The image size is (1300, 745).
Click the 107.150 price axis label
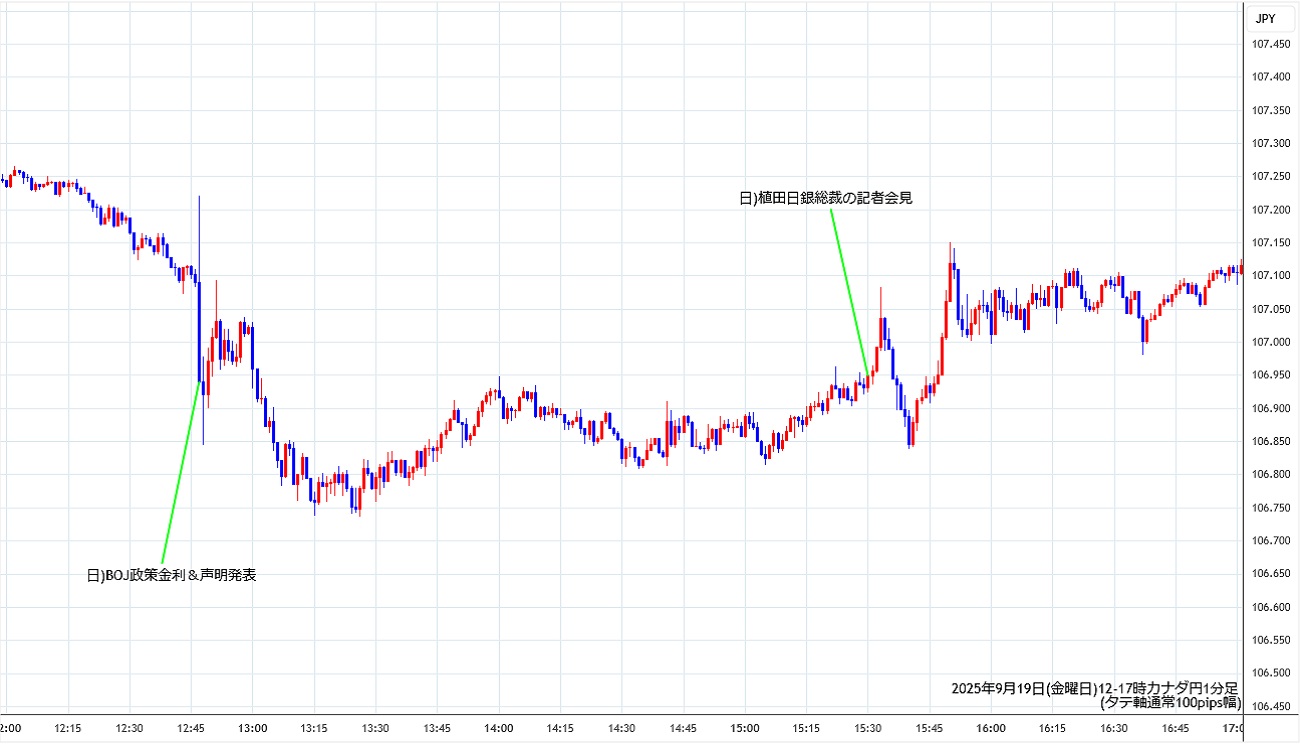point(1271,242)
